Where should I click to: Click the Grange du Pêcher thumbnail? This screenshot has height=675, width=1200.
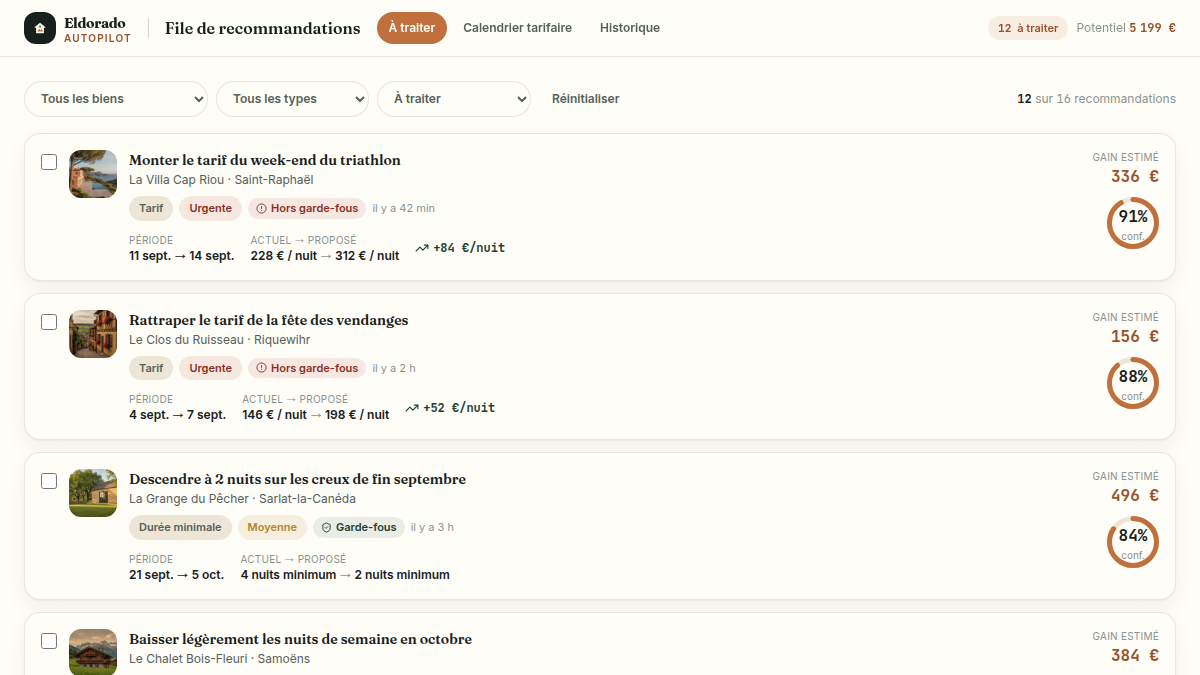point(93,493)
